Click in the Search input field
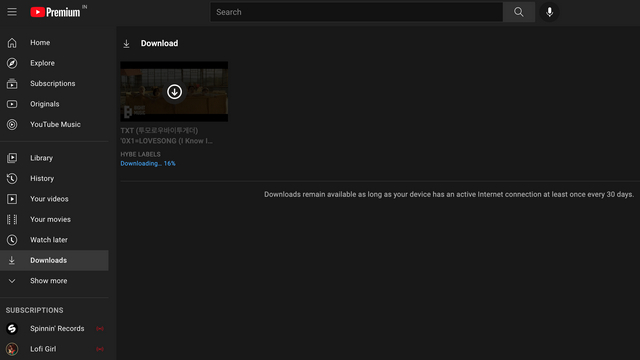The width and height of the screenshot is (640, 360). (356, 12)
